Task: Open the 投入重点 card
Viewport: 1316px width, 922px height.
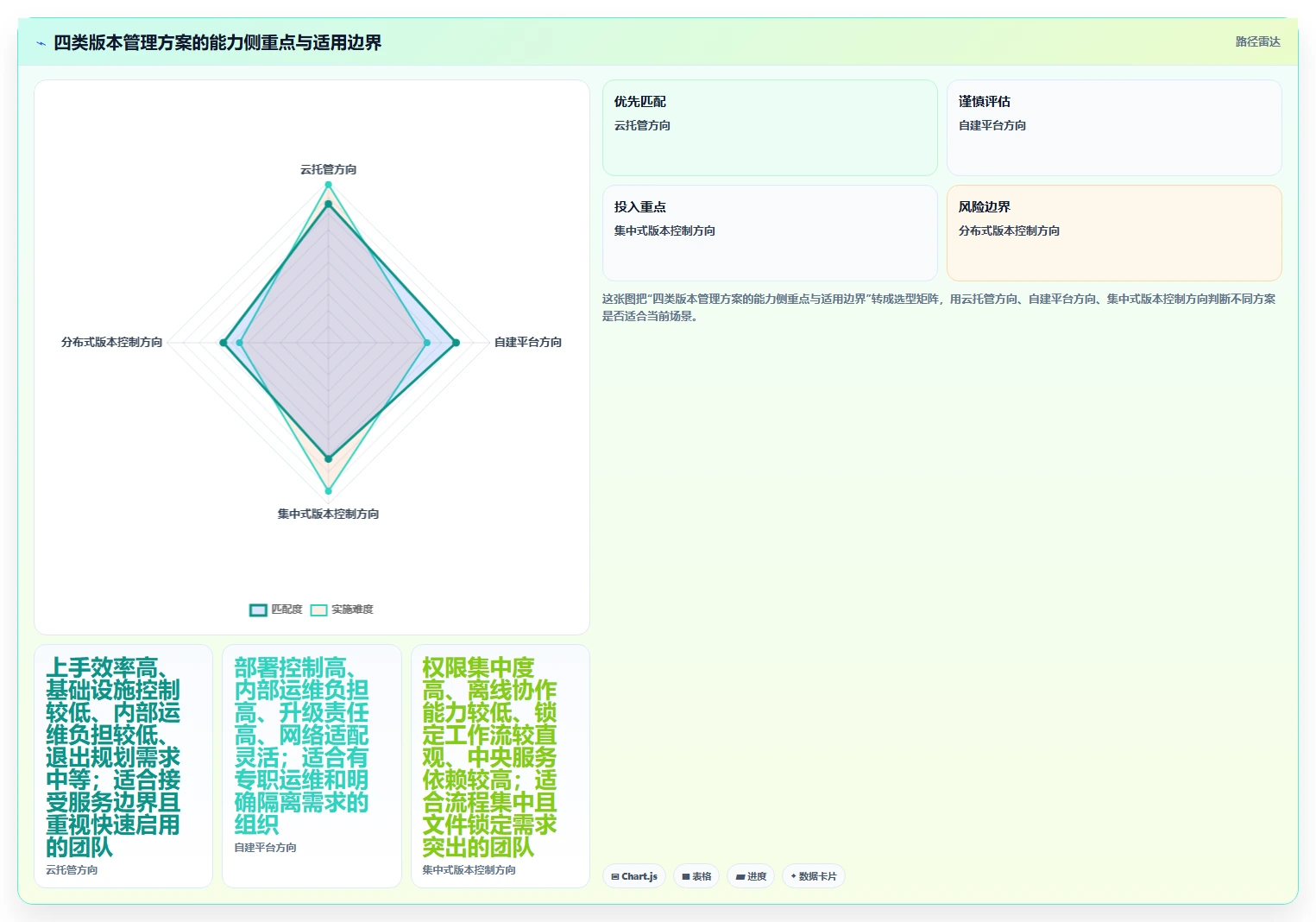Action: [x=770, y=233]
